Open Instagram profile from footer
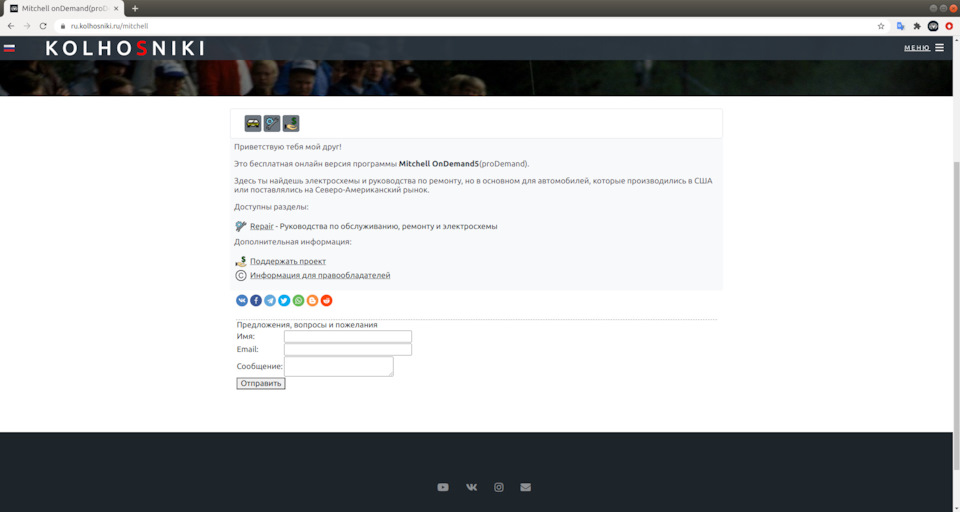 [499, 487]
